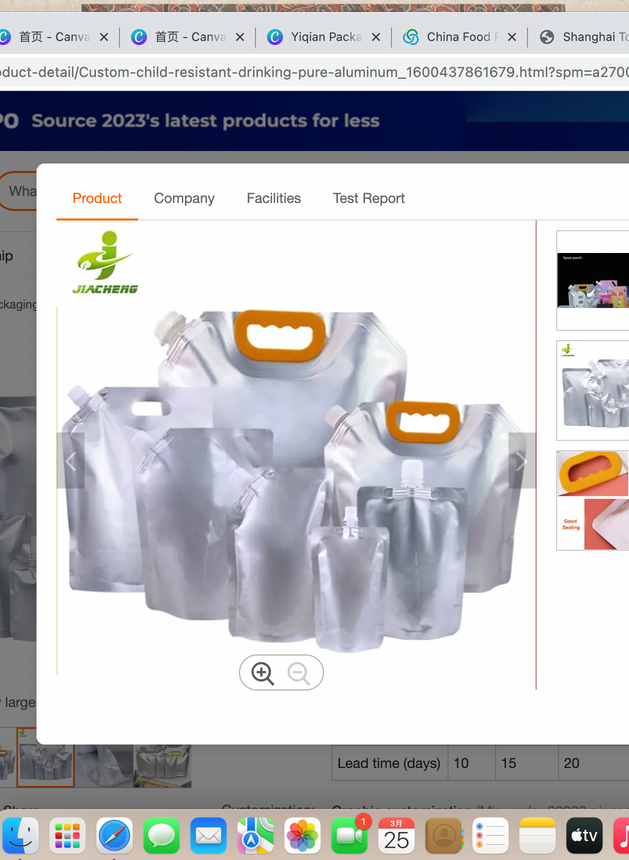Image resolution: width=629 pixels, height=860 pixels.
Task: Open Apple TV from the dock
Action: point(584,835)
